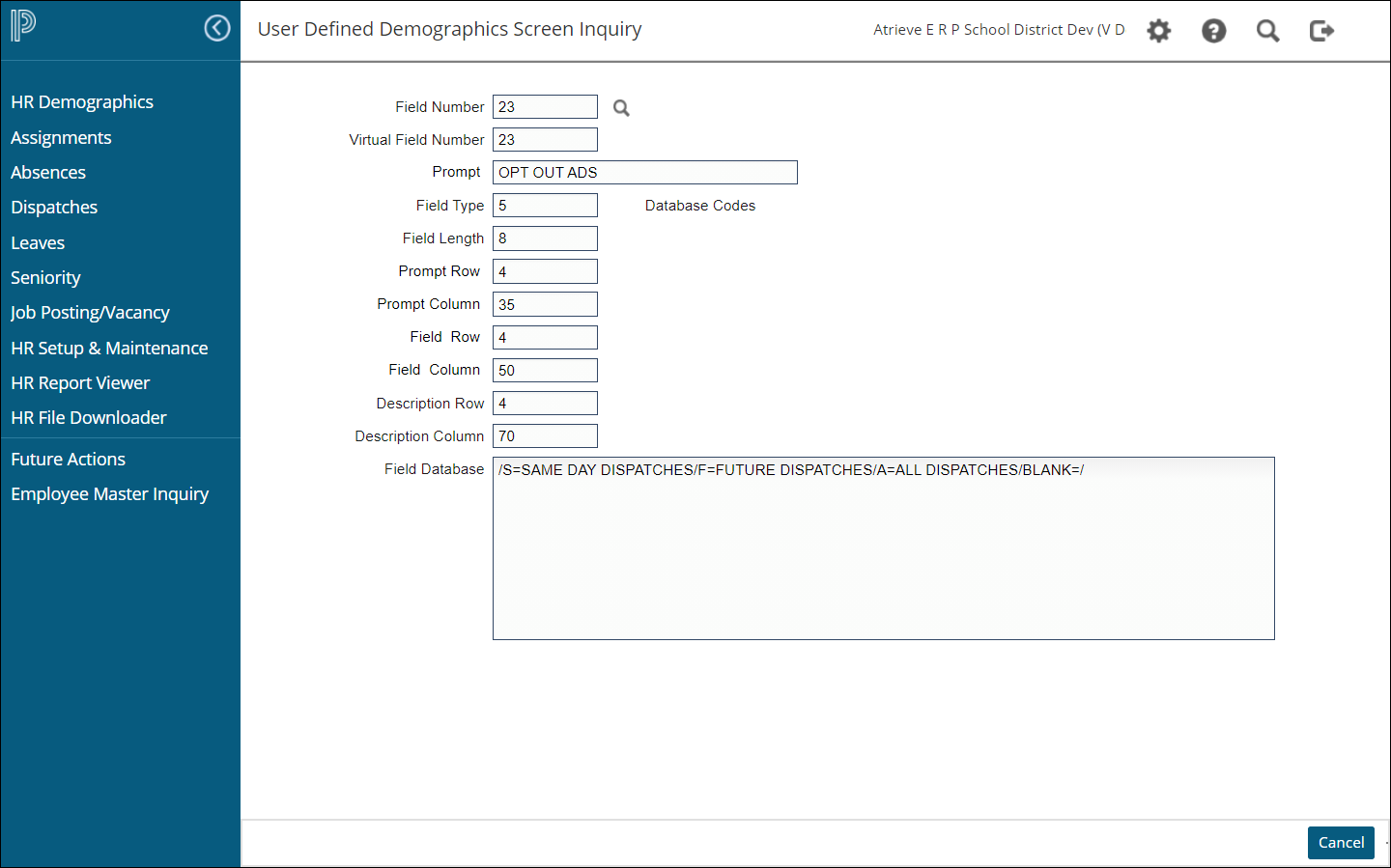Click the Field Number input box

pos(545,107)
